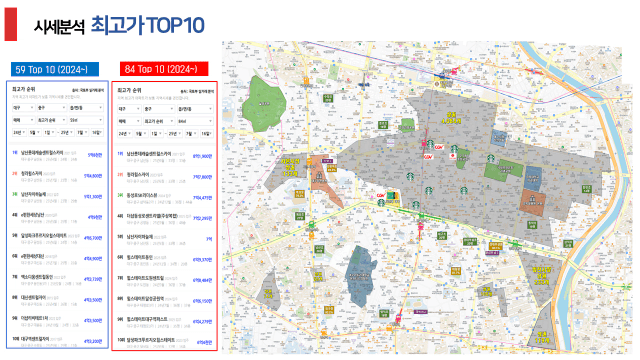
Task: Open the 59㎡ area size dropdown
Action: point(86,120)
